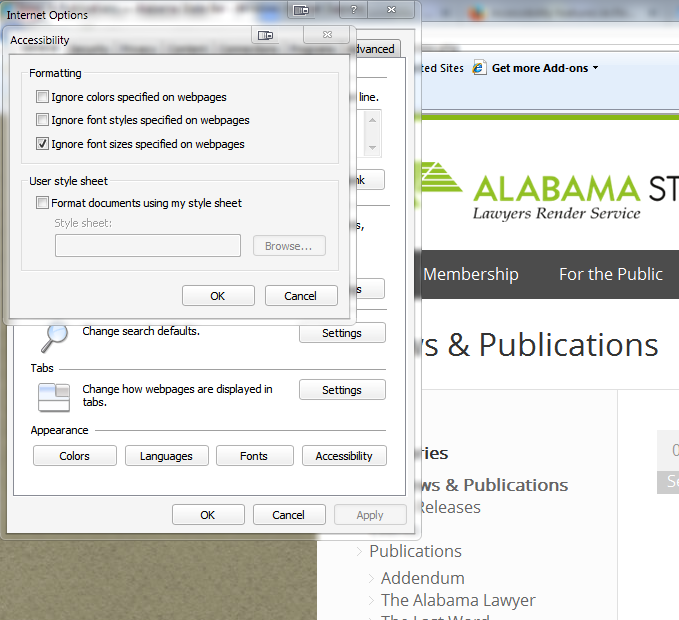Enable Ignore colors specified on webpages
The width and height of the screenshot is (679, 620).
tap(42, 97)
